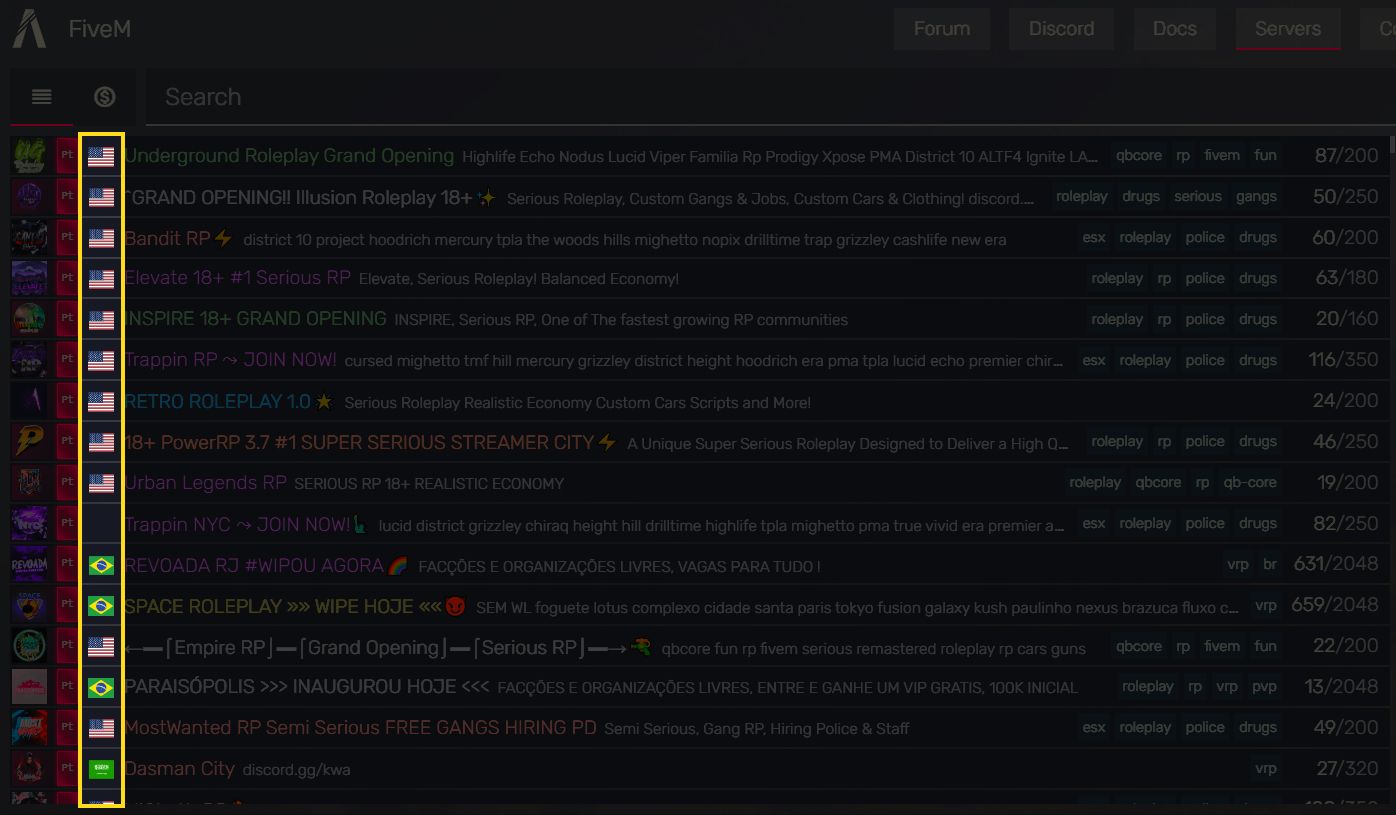Viewport: 1396px width, 815px height.
Task: Click the INSPIRE 18+ server icon
Action: 29,319
